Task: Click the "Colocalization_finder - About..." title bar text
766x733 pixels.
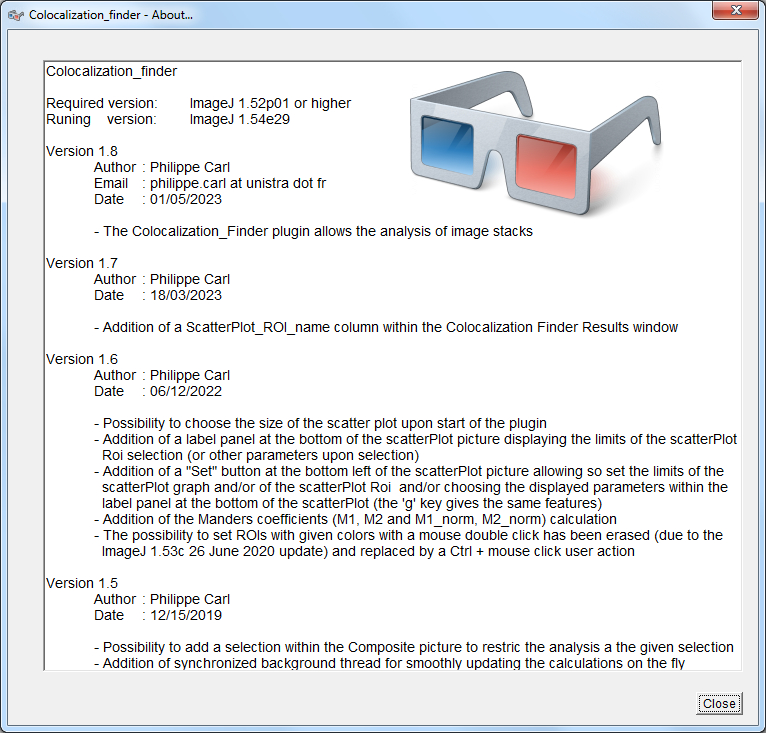Action: click(x=110, y=15)
